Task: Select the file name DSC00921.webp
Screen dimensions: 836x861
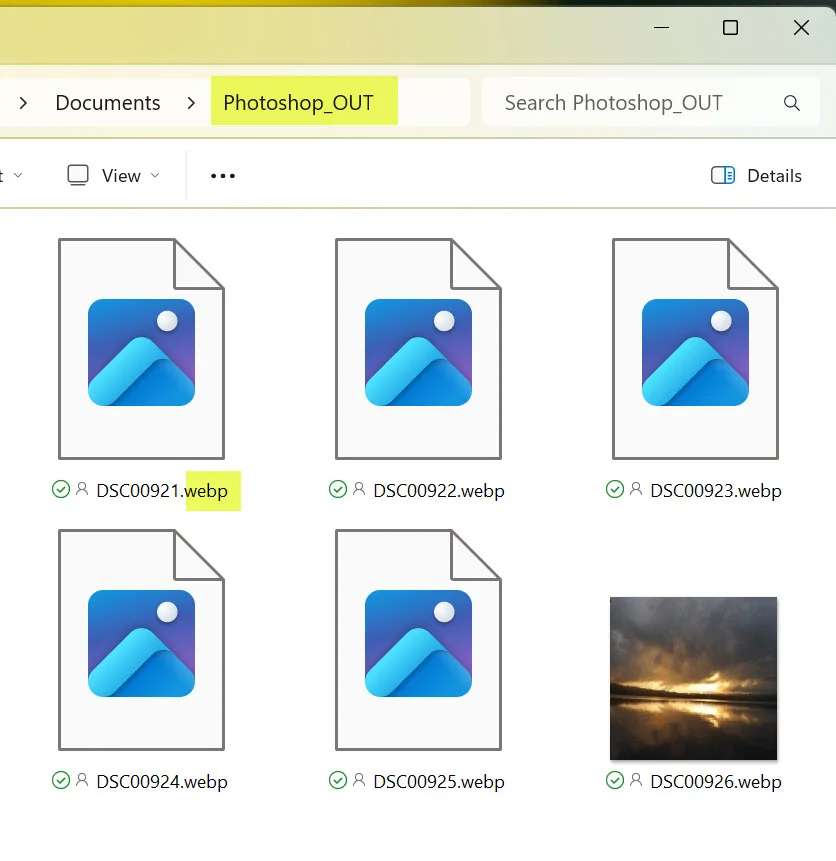Action: pos(162,490)
